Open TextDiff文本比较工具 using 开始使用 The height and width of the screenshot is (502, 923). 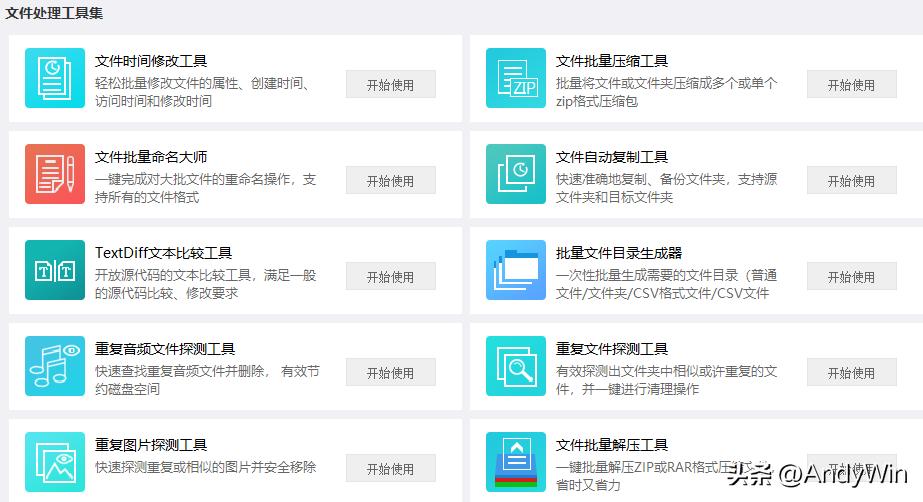point(391,277)
